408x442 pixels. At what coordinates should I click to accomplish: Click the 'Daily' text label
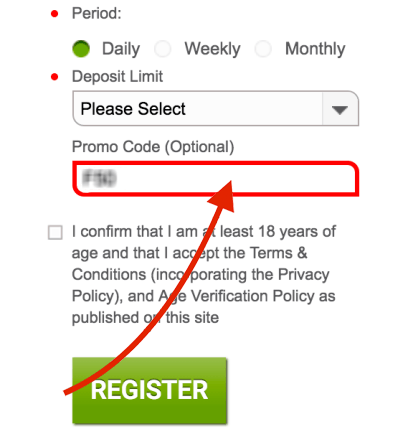pos(121,49)
